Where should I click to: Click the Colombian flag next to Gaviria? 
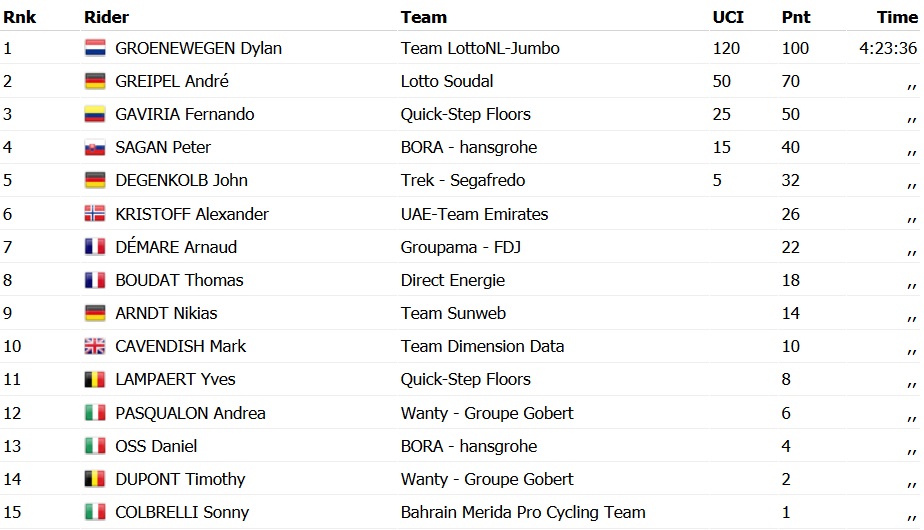(95, 114)
